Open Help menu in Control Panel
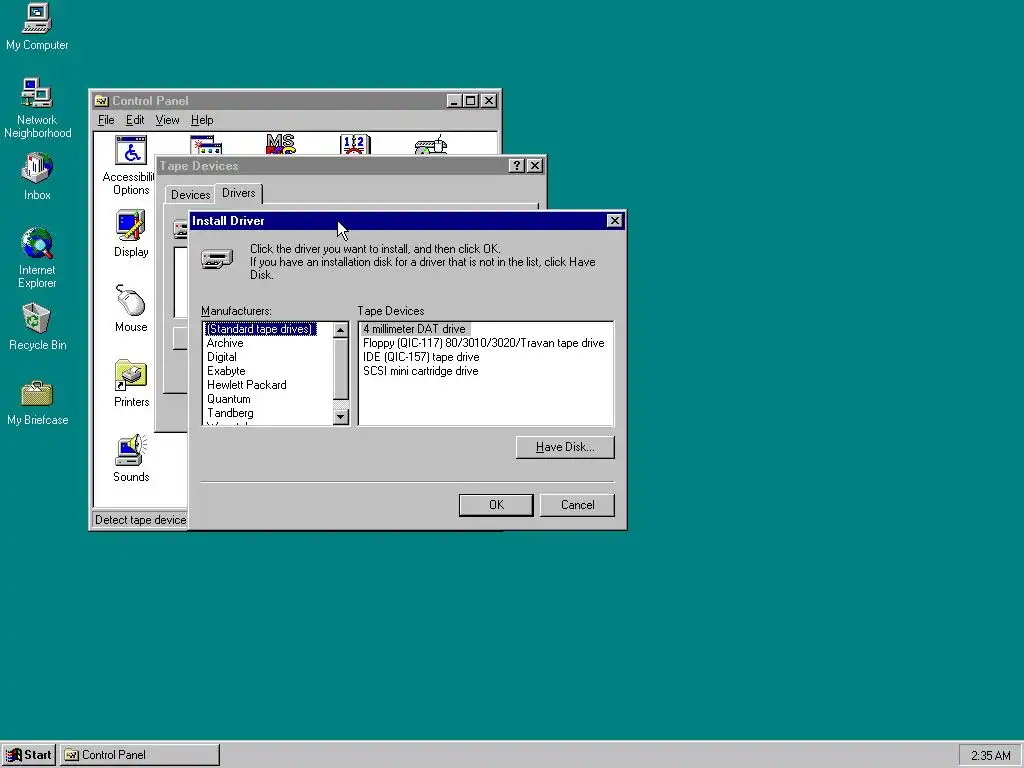Image resolution: width=1024 pixels, height=768 pixels. 202,120
